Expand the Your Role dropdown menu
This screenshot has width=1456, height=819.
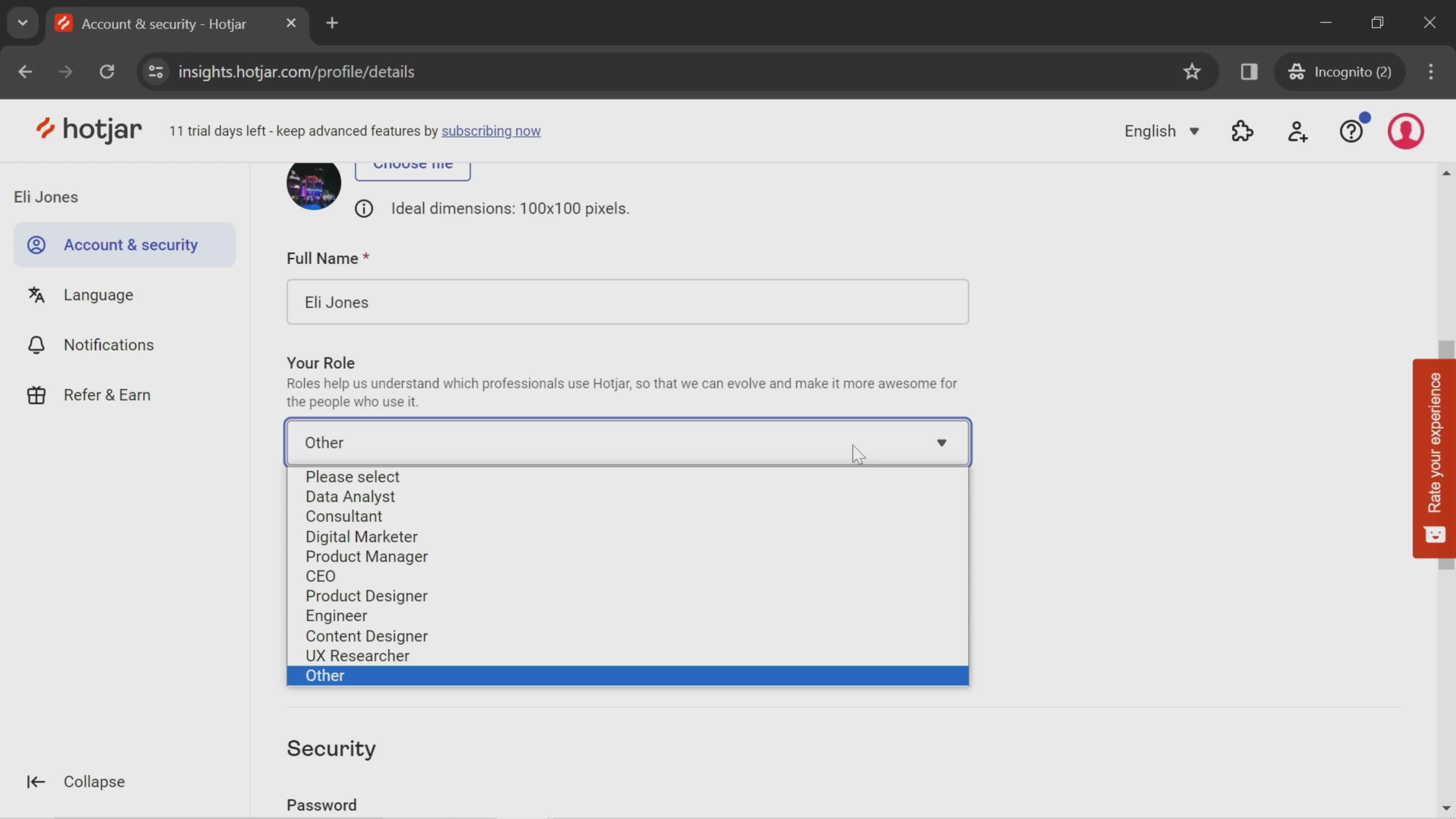click(x=628, y=443)
